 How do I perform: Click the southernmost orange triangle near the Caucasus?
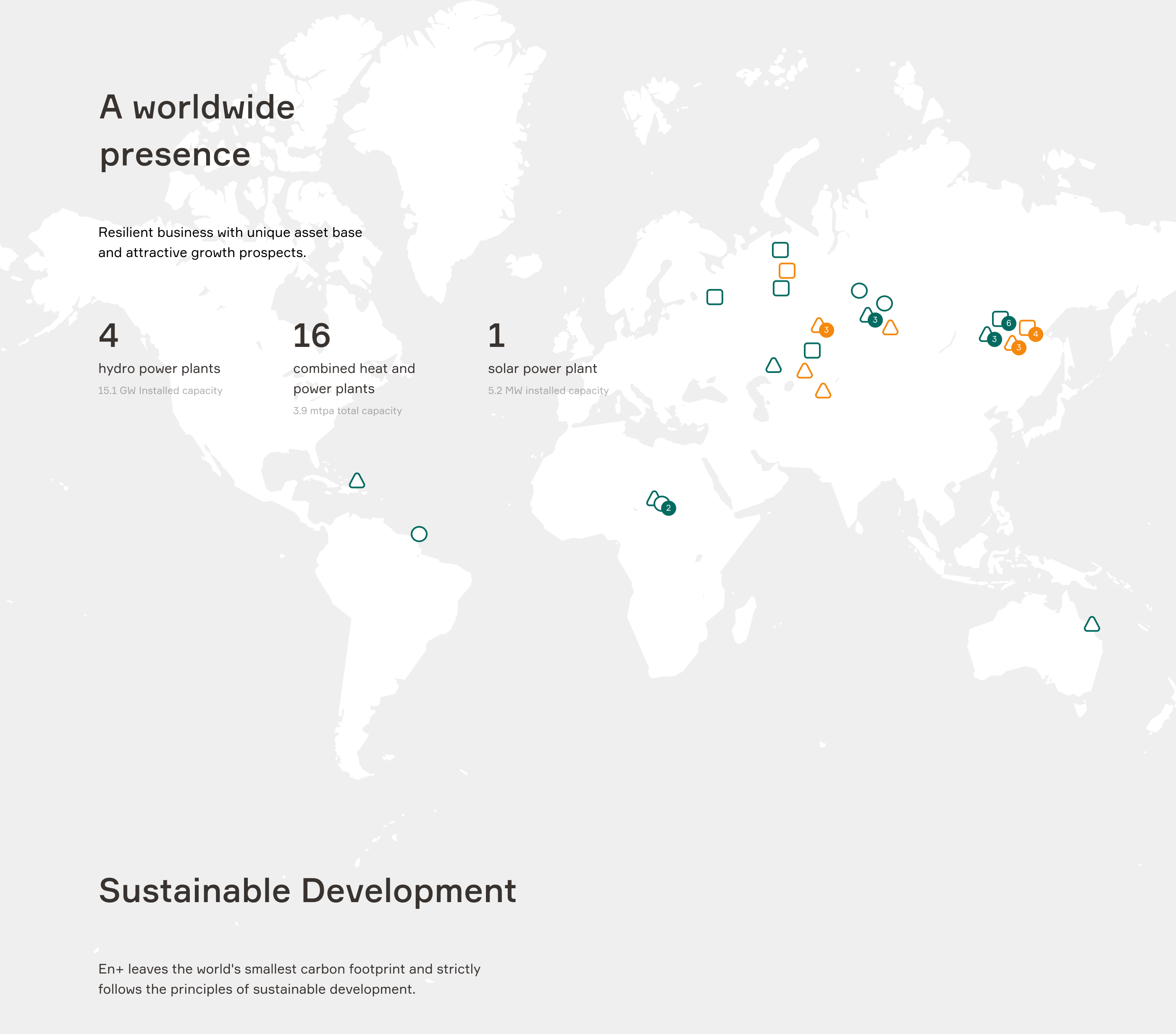pos(823,392)
